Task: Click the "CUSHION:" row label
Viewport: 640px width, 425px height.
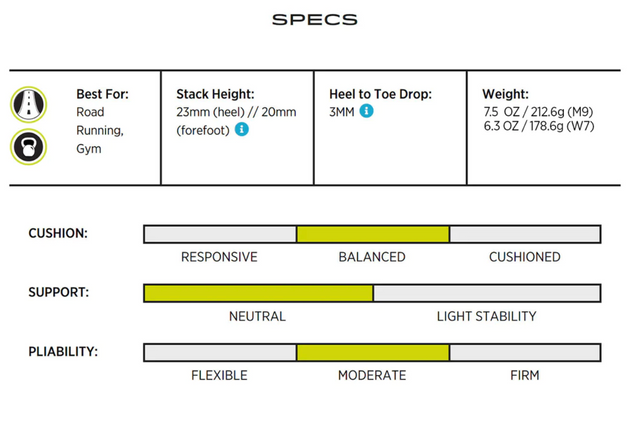Action: [58, 234]
